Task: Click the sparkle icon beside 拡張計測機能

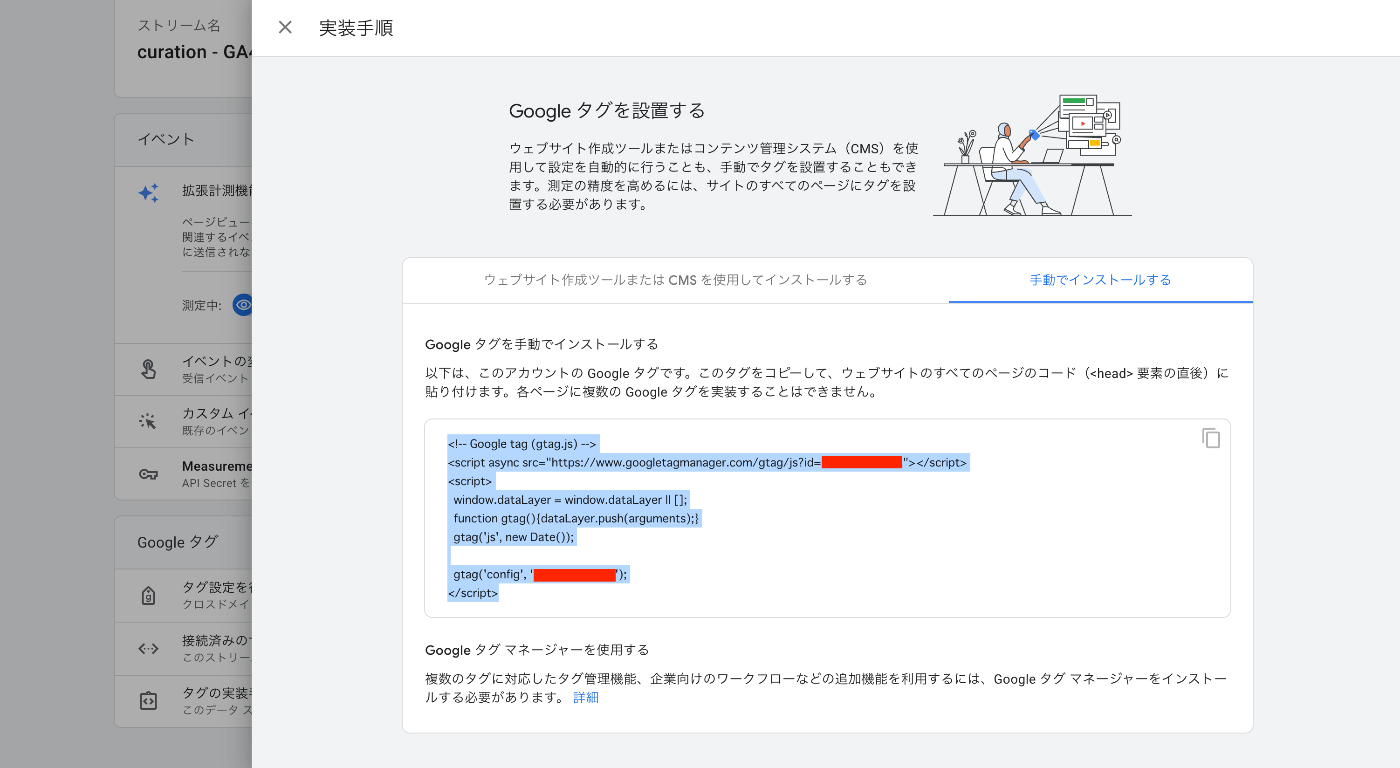Action: pos(148,194)
